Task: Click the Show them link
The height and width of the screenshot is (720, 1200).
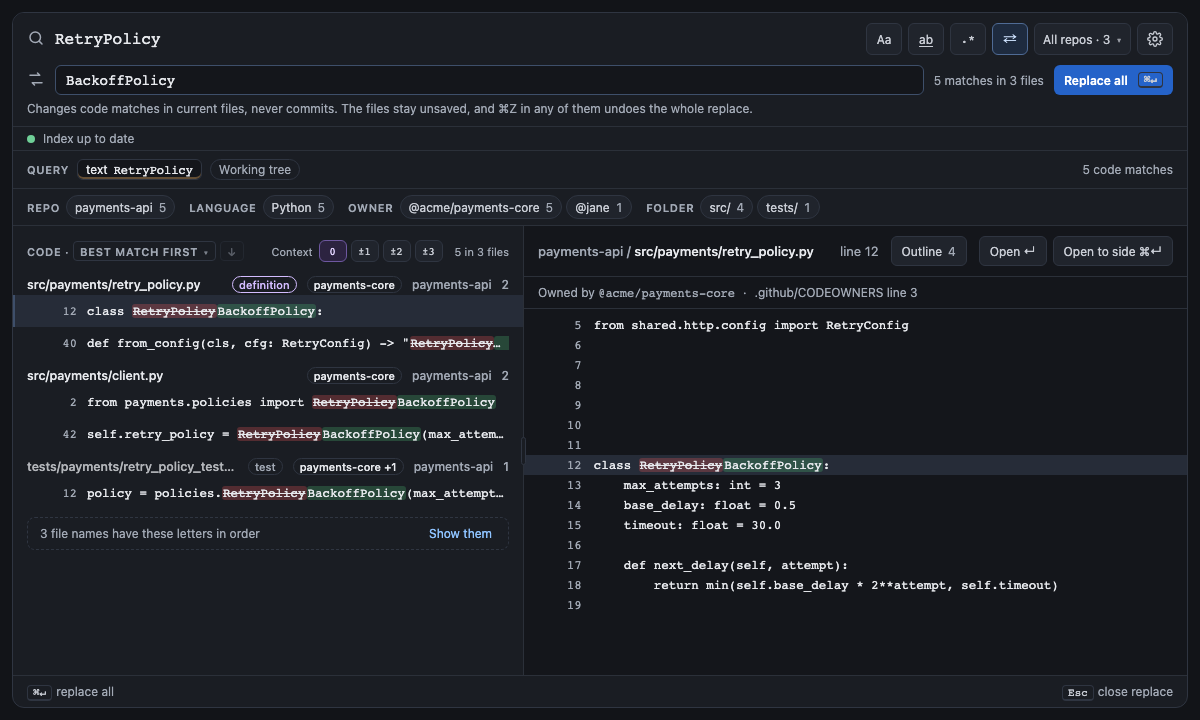Action: [x=460, y=534]
